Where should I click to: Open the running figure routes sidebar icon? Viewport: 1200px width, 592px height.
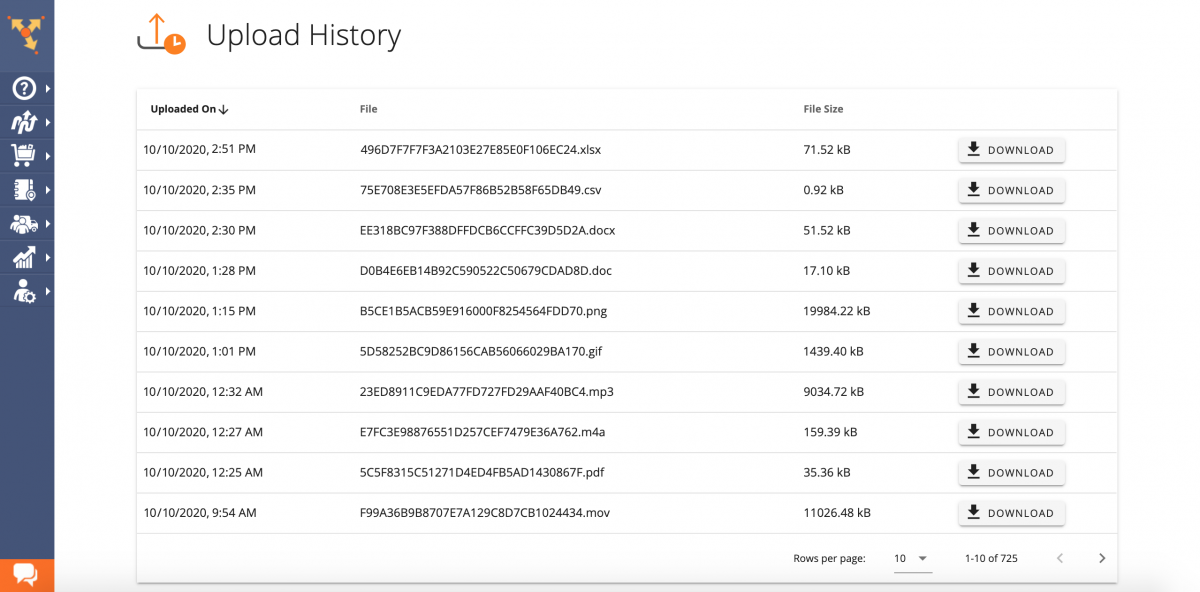coord(24,122)
